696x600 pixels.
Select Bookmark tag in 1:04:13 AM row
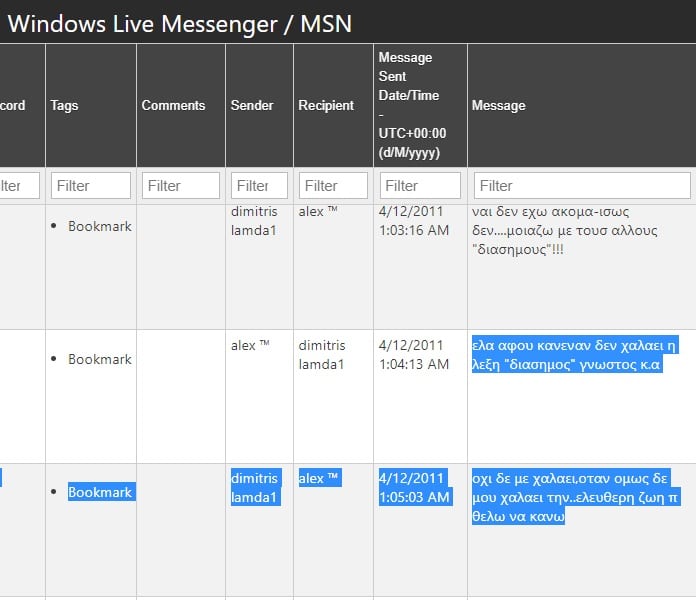click(100, 359)
